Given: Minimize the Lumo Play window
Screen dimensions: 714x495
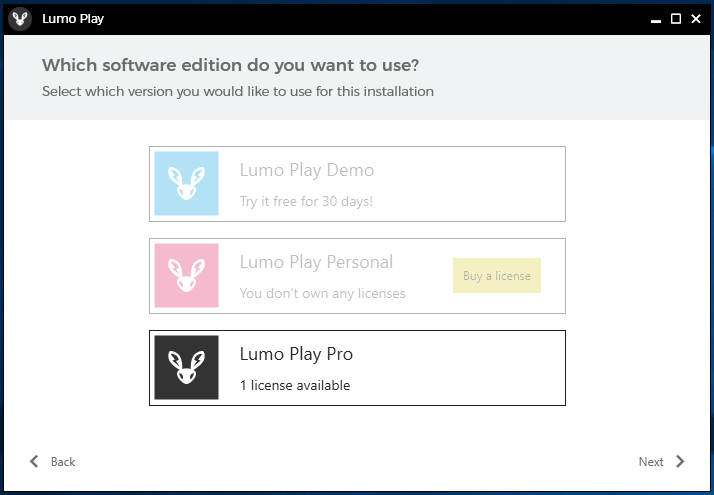Looking at the screenshot, I should [656, 19].
